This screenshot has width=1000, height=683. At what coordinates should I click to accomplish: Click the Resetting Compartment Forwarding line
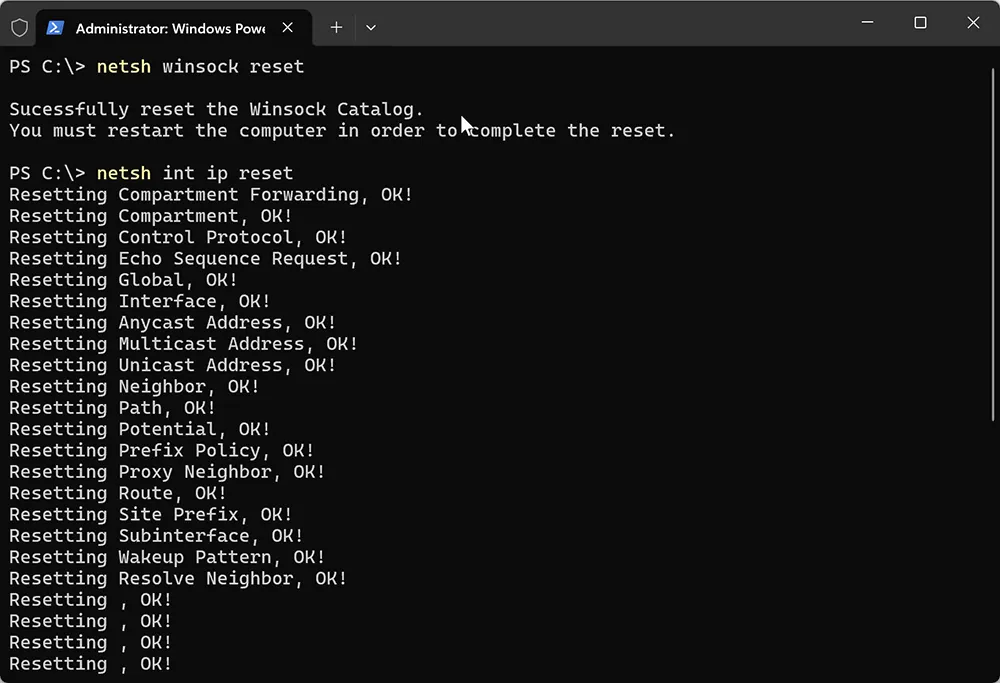tap(210, 194)
